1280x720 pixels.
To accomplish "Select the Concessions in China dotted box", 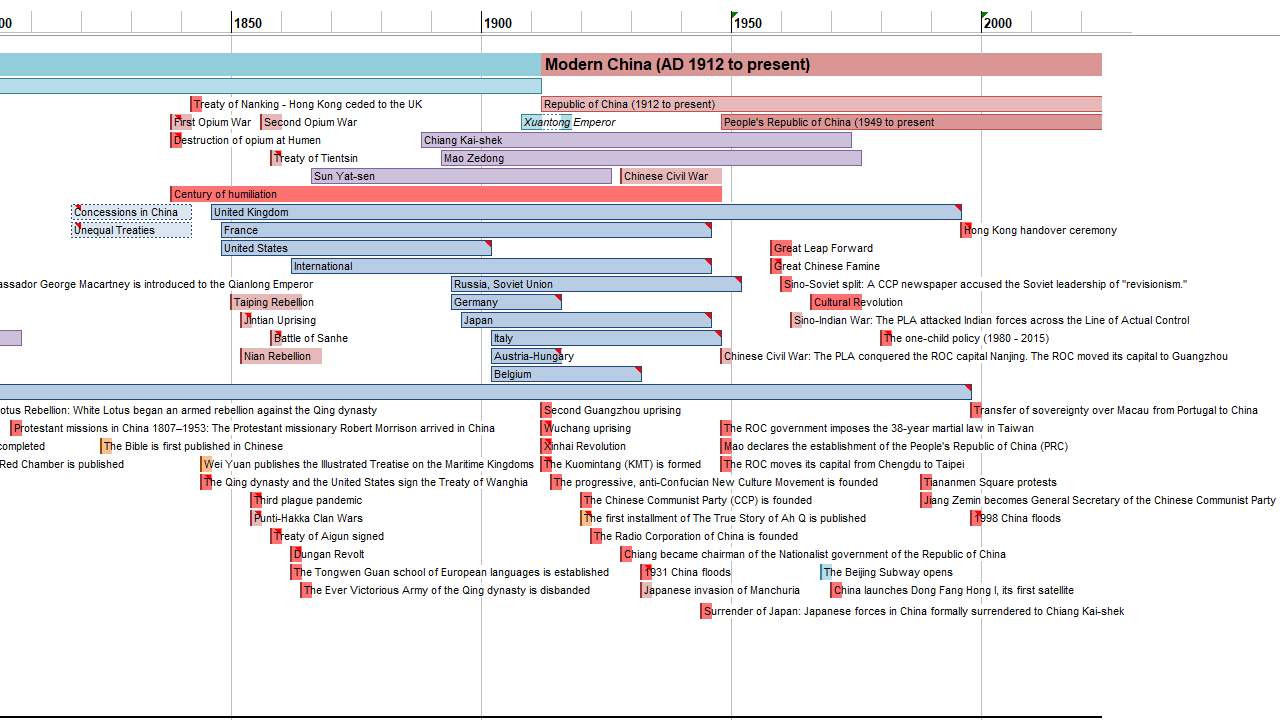I will (131, 212).
